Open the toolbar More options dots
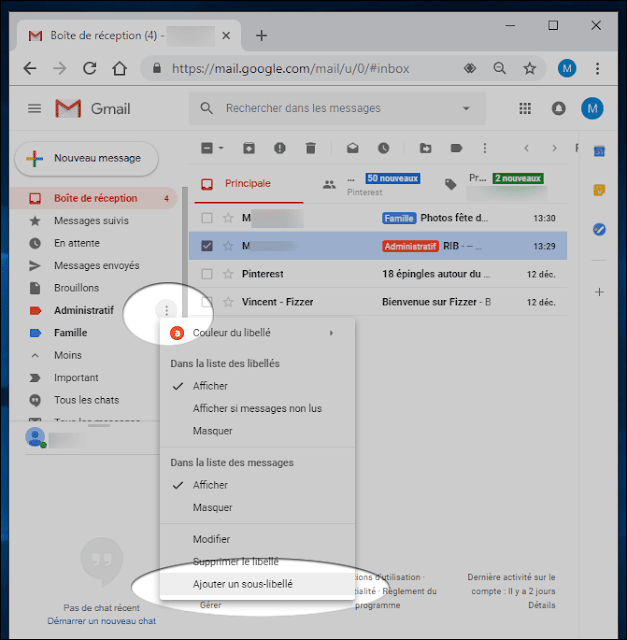The width and height of the screenshot is (627, 640). (485, 148)
